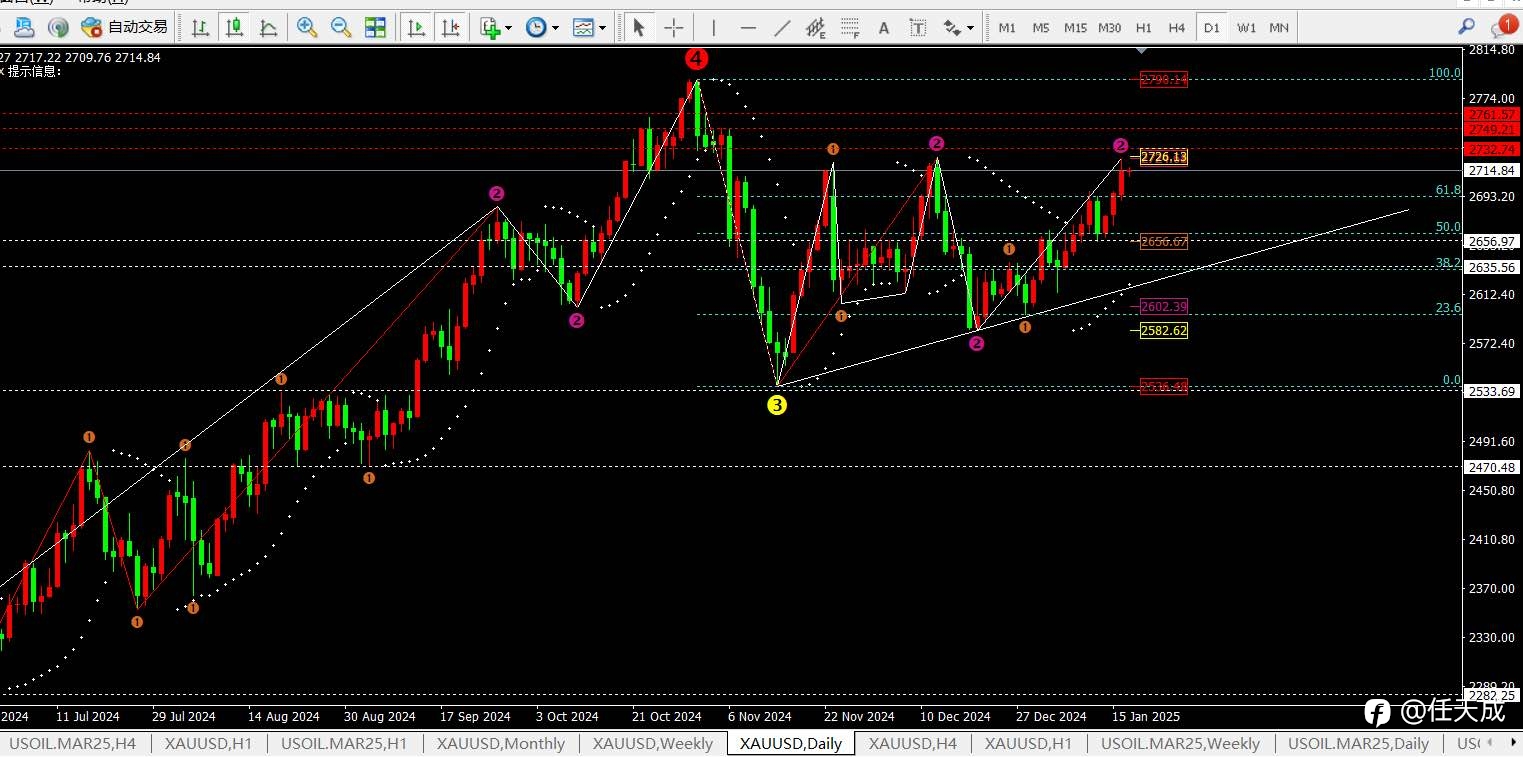Click the chart shift triangle marker
Viewport: 1523px width, 757px height.
click(1144, 50)
